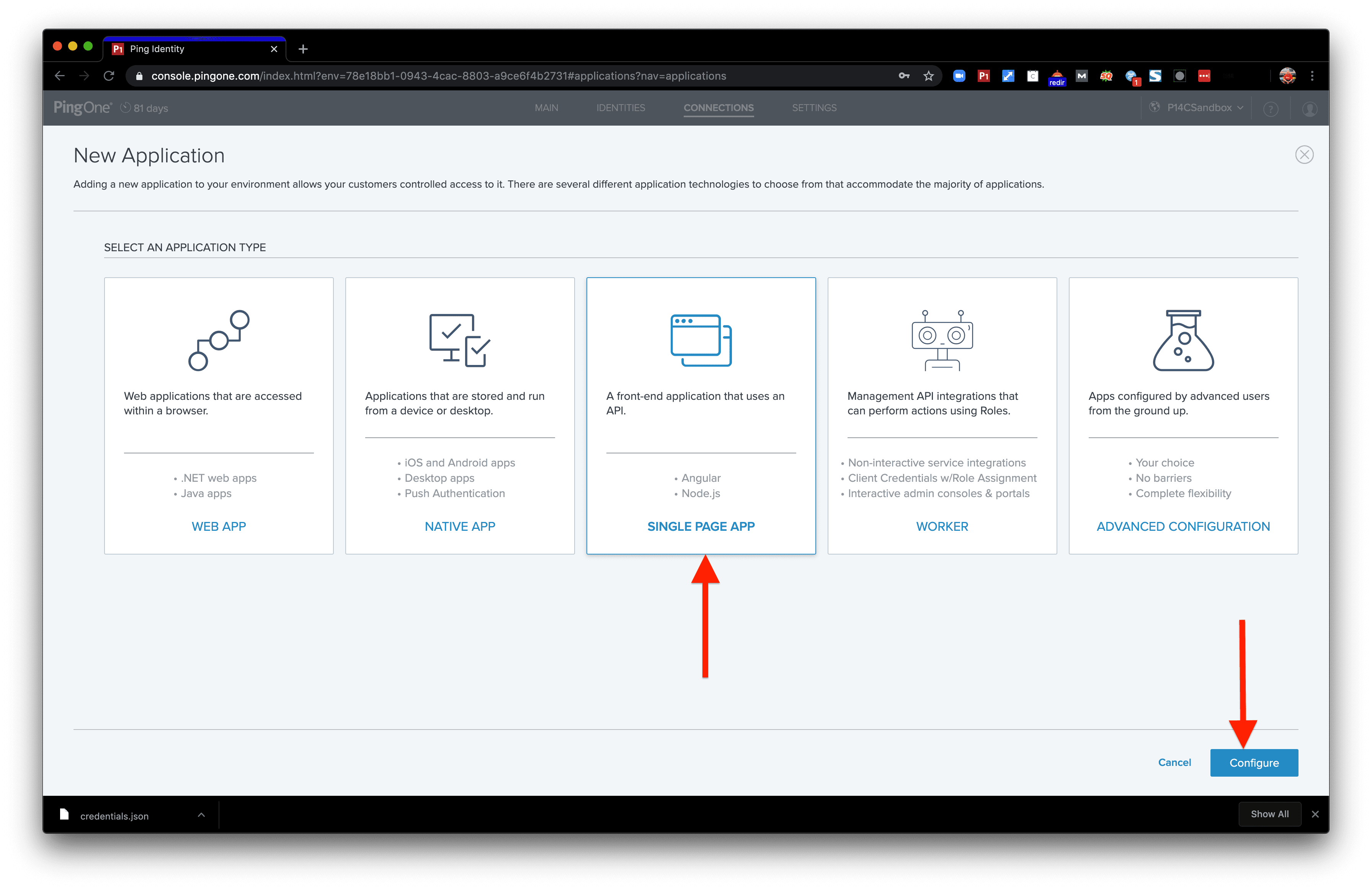Select the Native App devices icon
1372x890 pixels.
(x=460, y=340)
